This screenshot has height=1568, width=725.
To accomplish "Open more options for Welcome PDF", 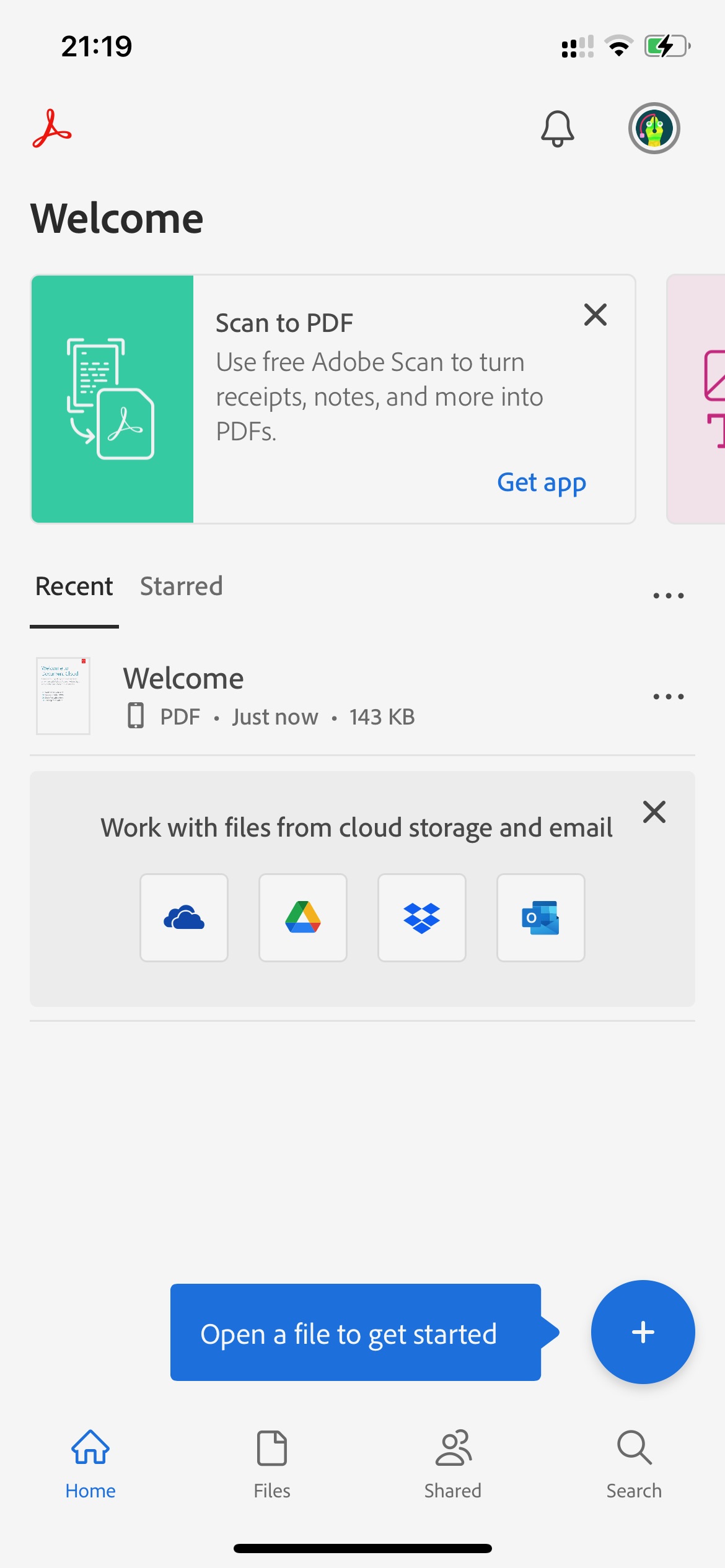I will (x=668, y=697).
